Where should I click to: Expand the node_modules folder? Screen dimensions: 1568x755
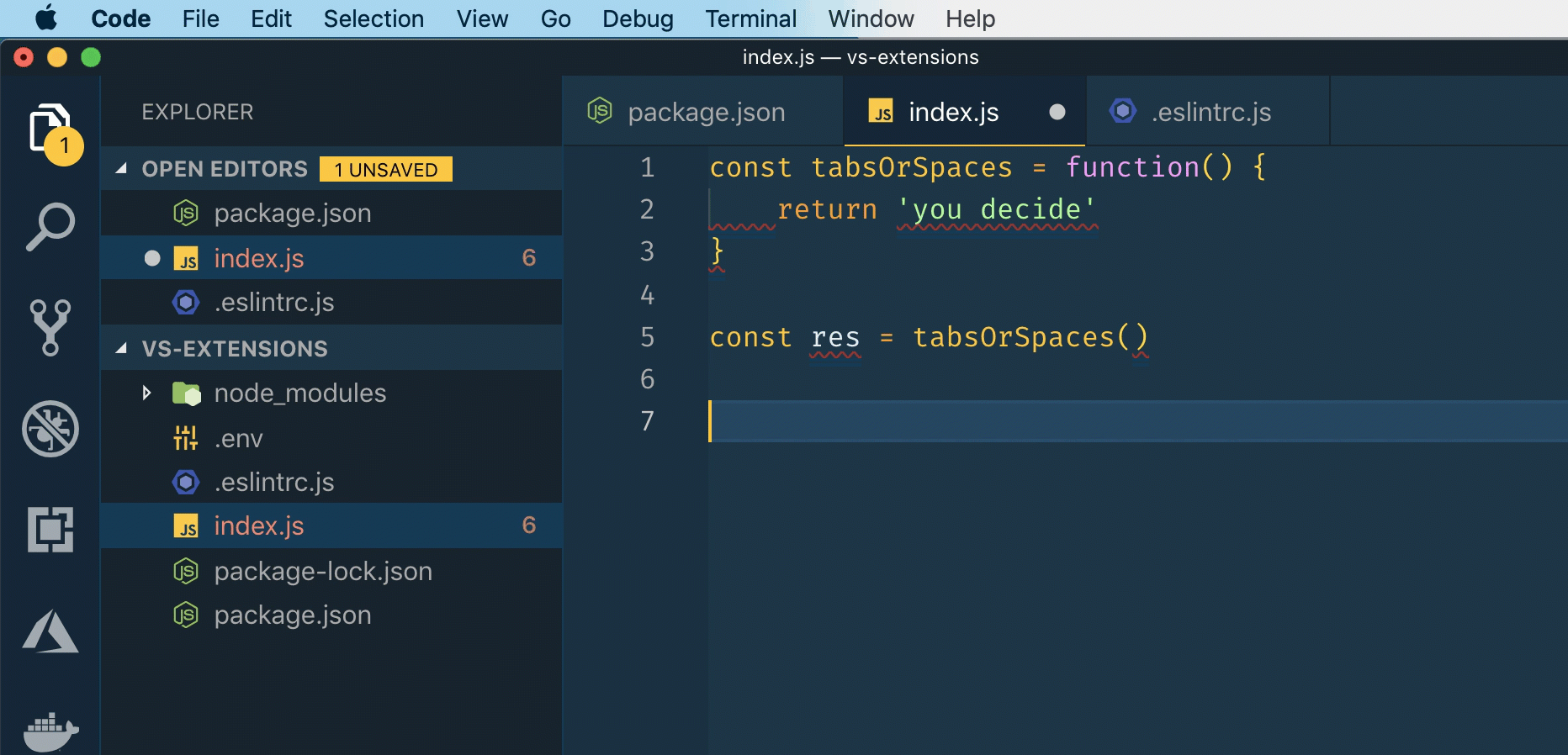click(x=146, y=393)
